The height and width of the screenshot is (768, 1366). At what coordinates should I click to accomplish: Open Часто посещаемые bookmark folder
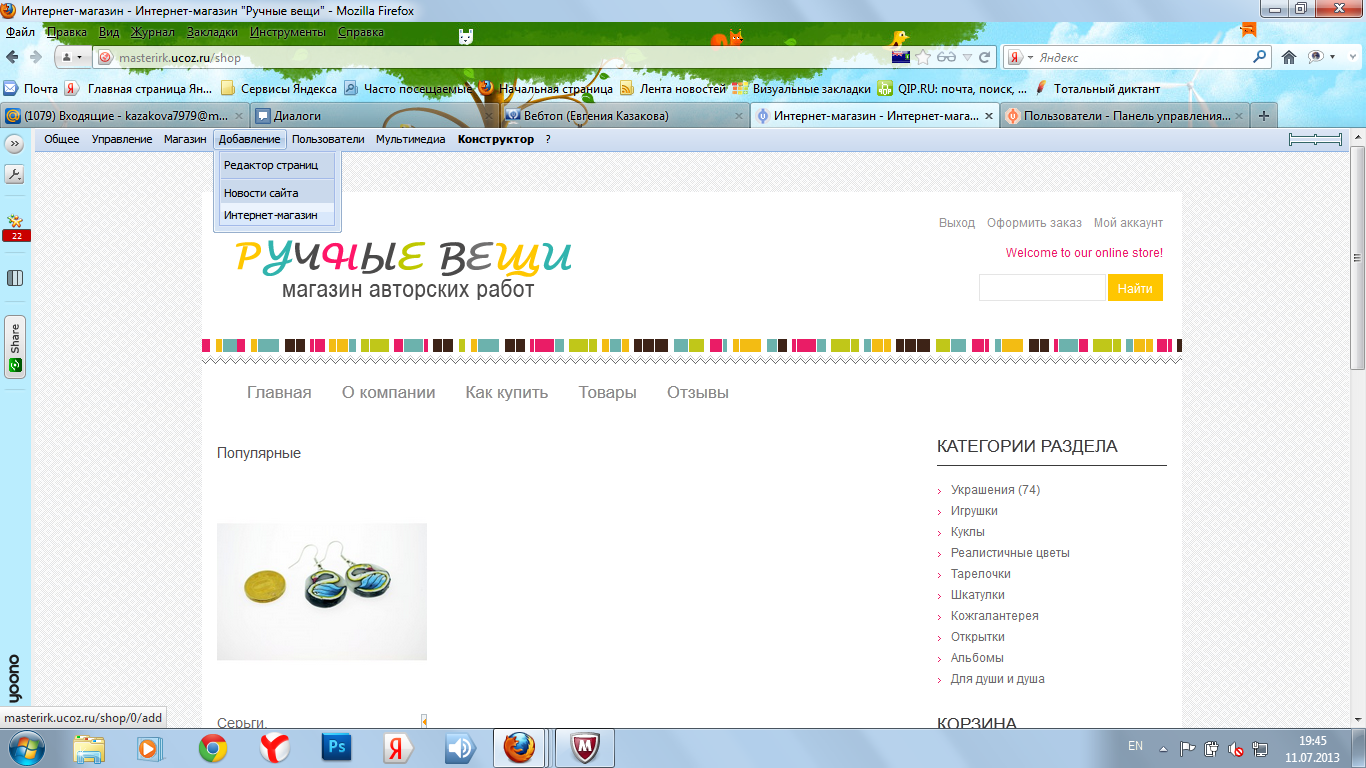point(408,88)
